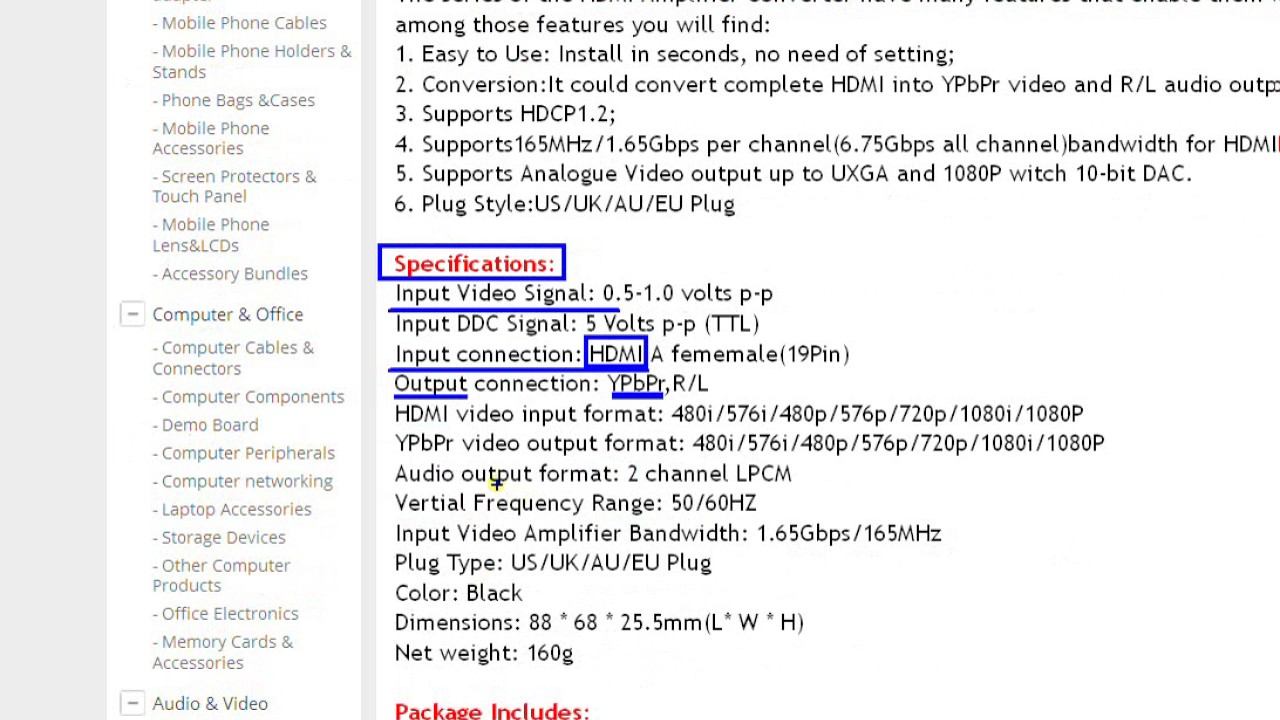Open Computer Components category
The height and width of the screenshot is (720, 1280).
(x=248, y=396)
